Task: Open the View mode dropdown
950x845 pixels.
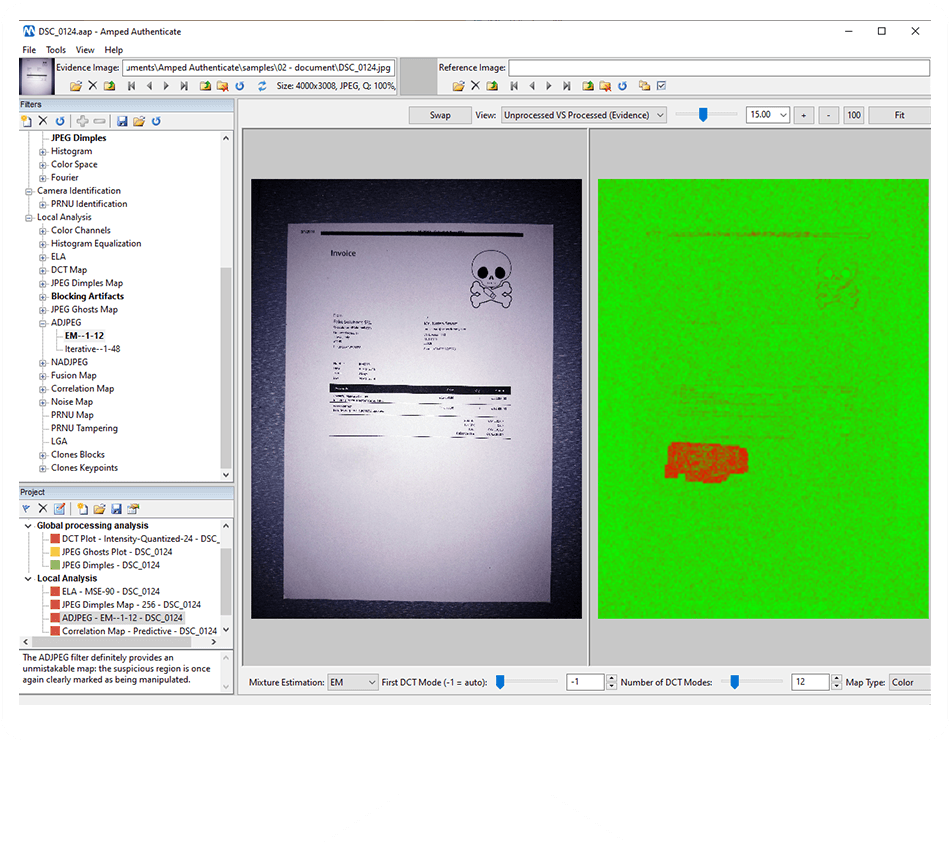Action: pyautogui.click(x=584, y=115)
